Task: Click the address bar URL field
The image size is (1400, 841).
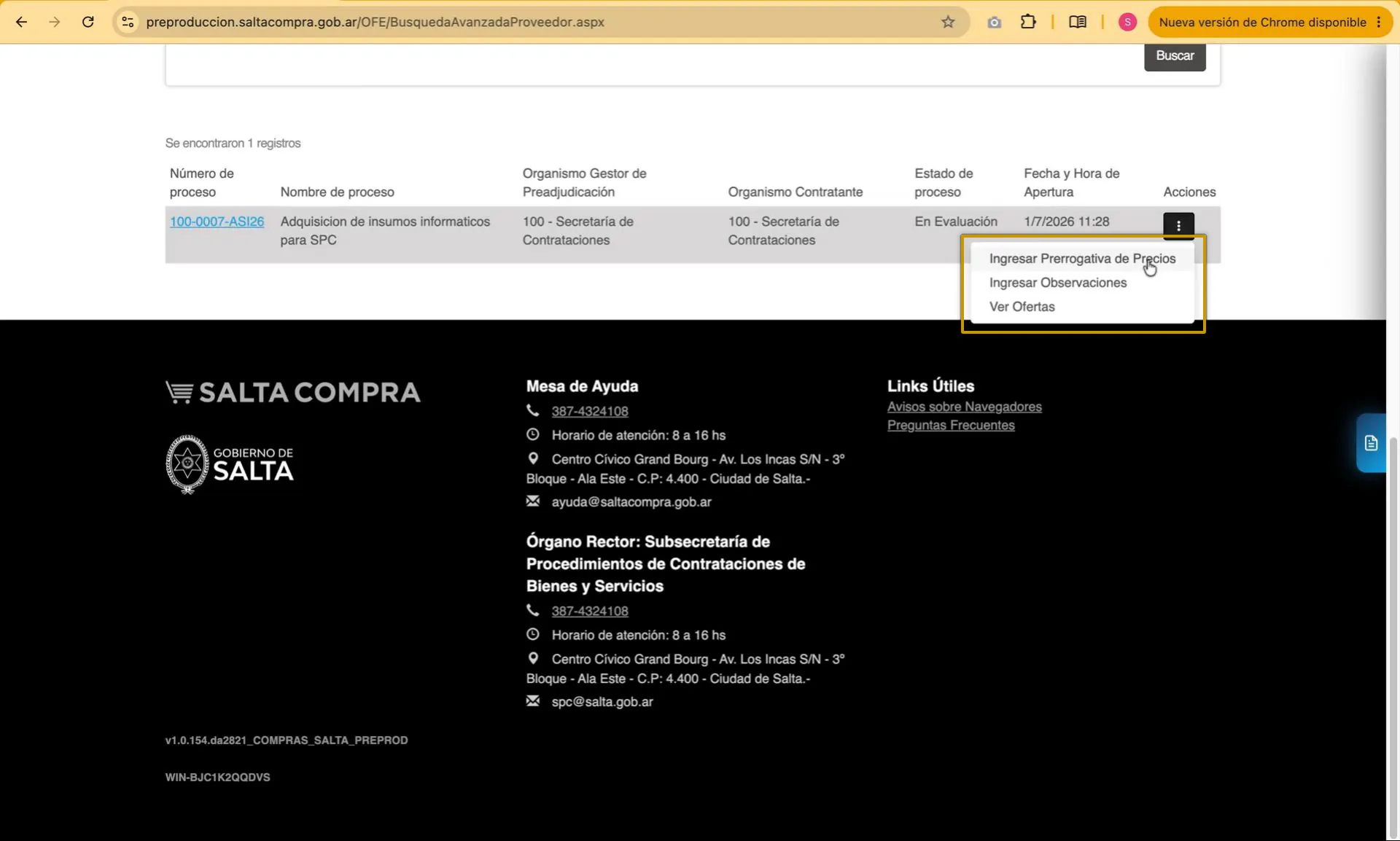Action: (x=540, y=22)
